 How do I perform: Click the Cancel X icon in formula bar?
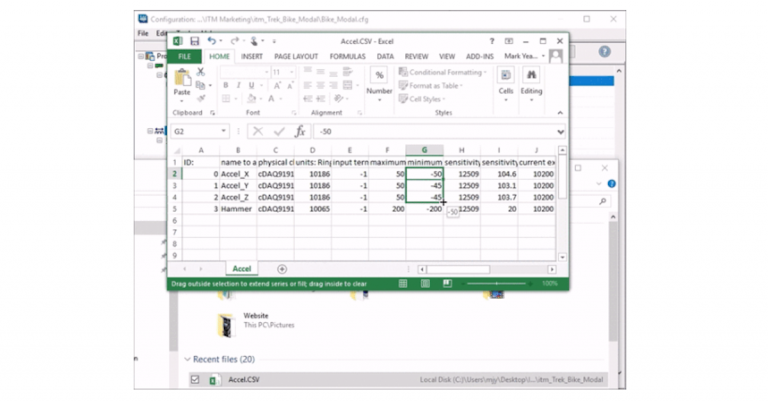(258, 131)
